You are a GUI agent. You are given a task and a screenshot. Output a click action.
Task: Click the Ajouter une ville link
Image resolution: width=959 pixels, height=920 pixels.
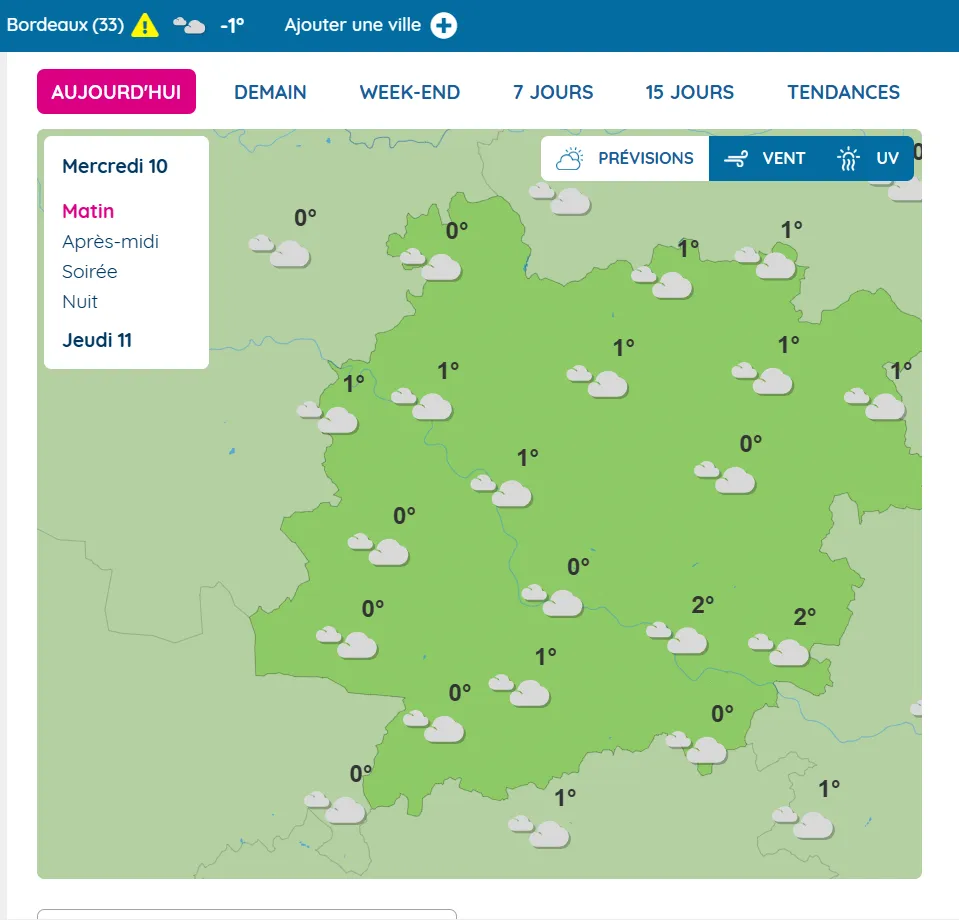[352, 25]
